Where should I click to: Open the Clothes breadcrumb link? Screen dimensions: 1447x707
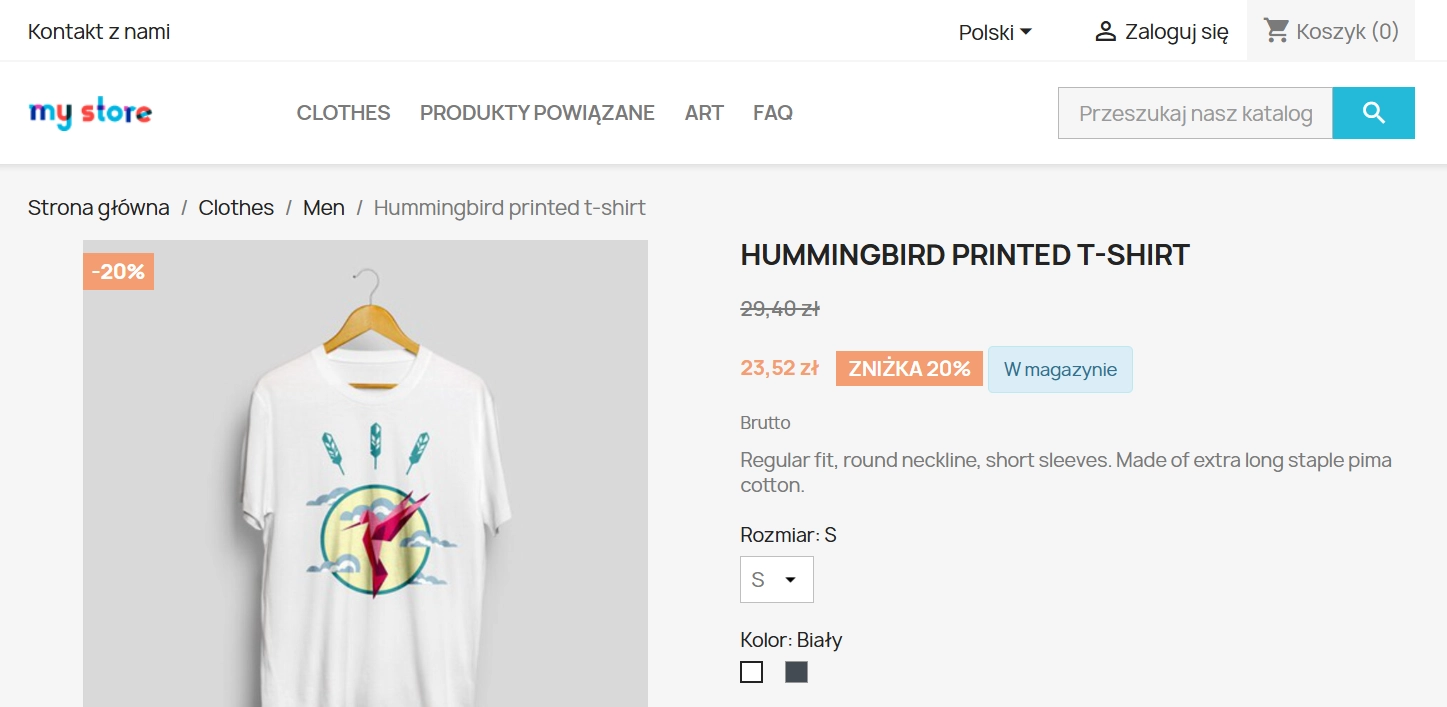(236, 207)
